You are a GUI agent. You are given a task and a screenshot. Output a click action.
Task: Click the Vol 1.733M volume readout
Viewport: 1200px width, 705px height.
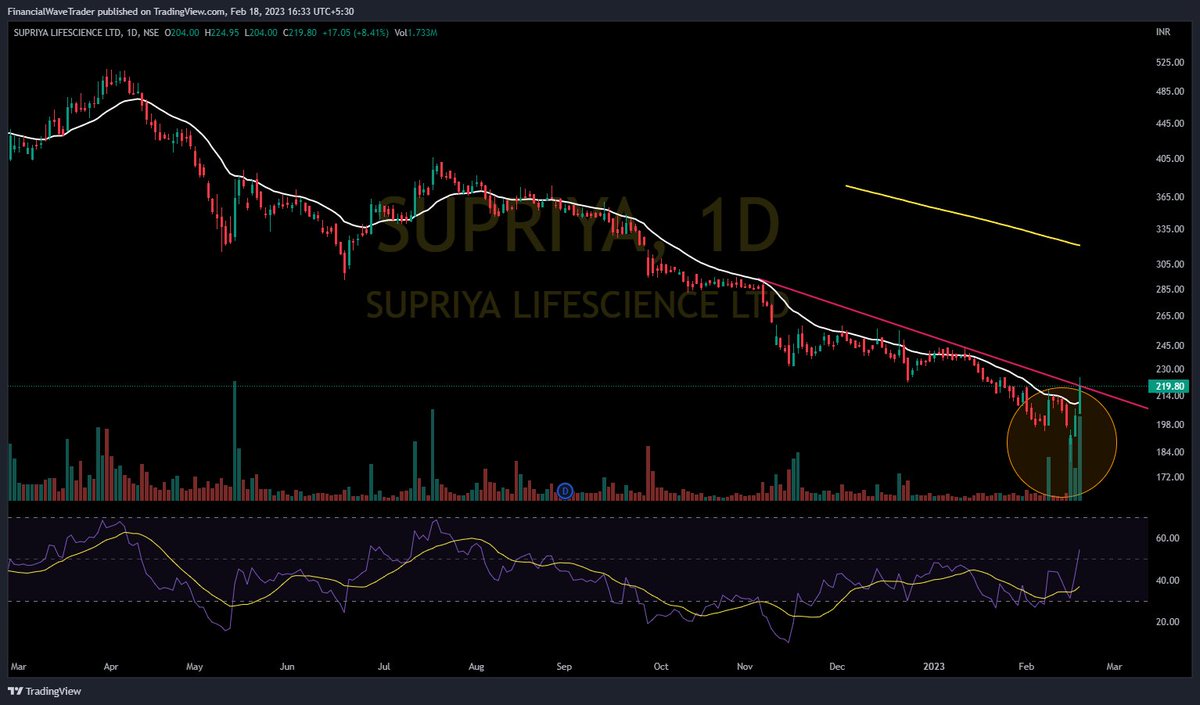pyautogui.click(x=417, y=33)
